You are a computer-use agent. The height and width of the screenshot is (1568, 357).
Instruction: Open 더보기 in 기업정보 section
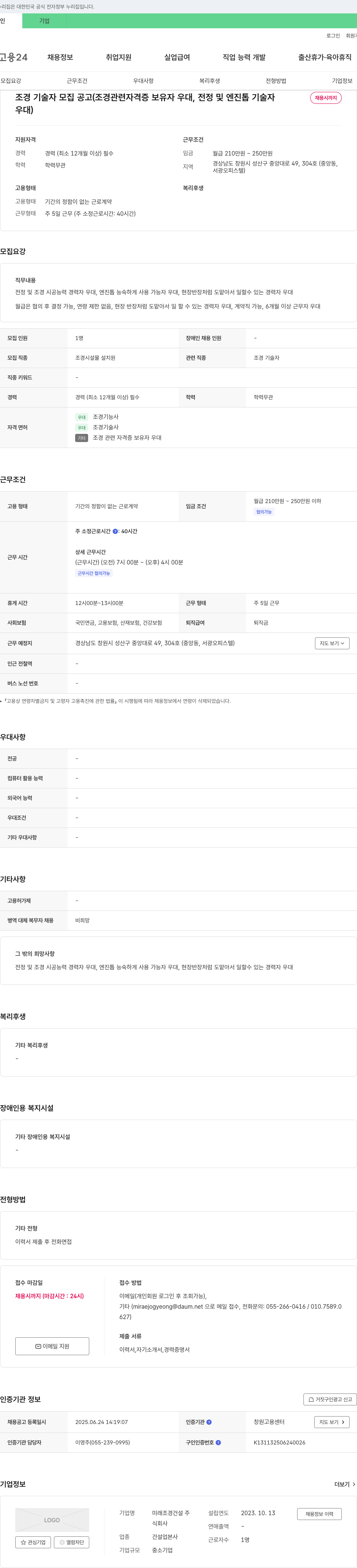pyautogui.click(x=345, y=1484)
